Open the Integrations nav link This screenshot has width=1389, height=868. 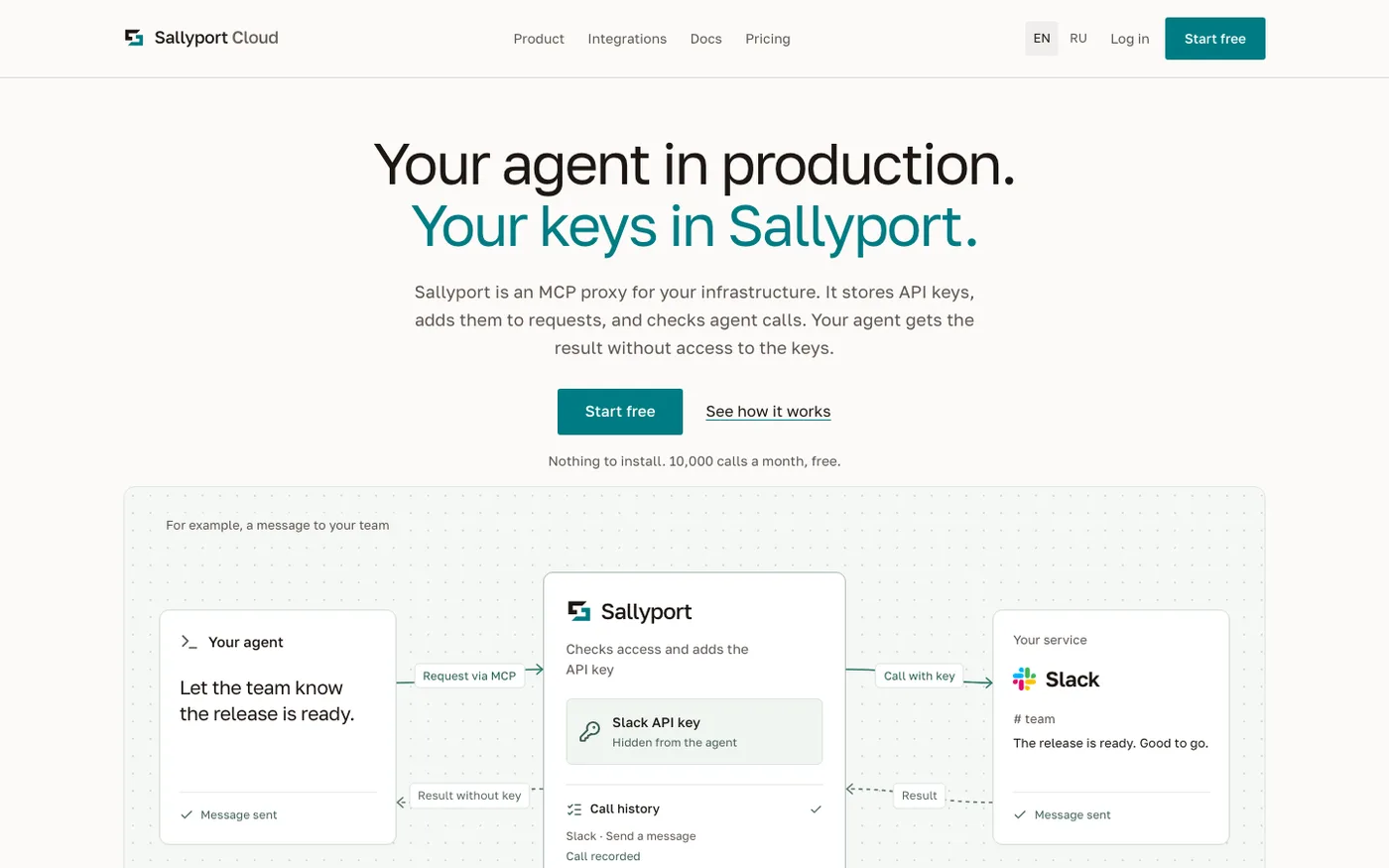coord(627,39)
